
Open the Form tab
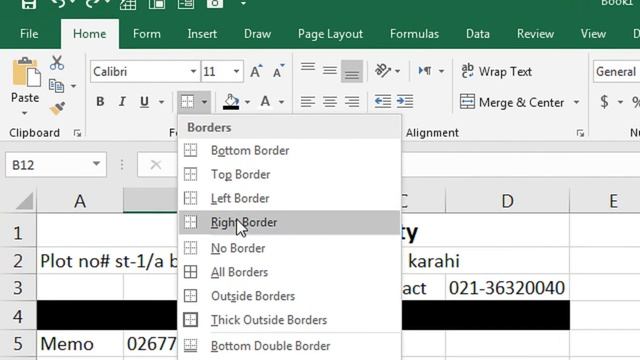[147, 34]
